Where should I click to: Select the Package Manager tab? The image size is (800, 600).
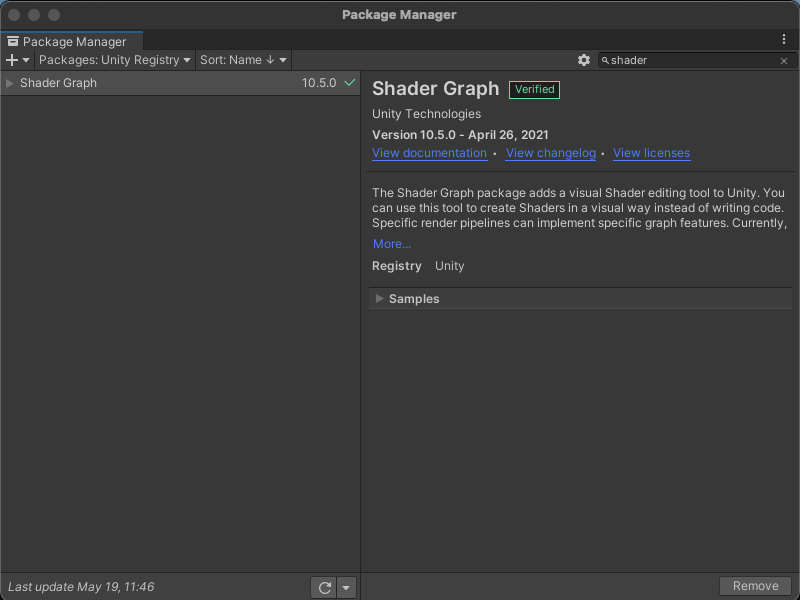(72, 41)
